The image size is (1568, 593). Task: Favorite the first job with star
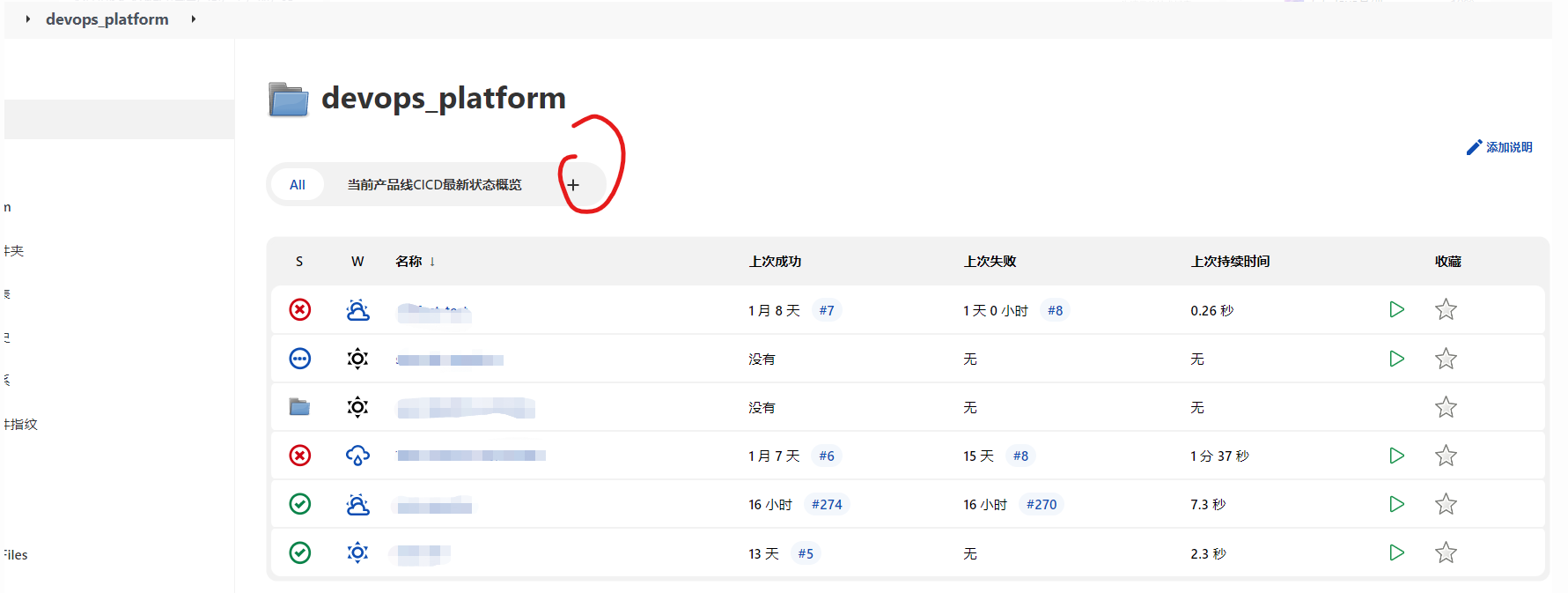tap(1446, 310)
